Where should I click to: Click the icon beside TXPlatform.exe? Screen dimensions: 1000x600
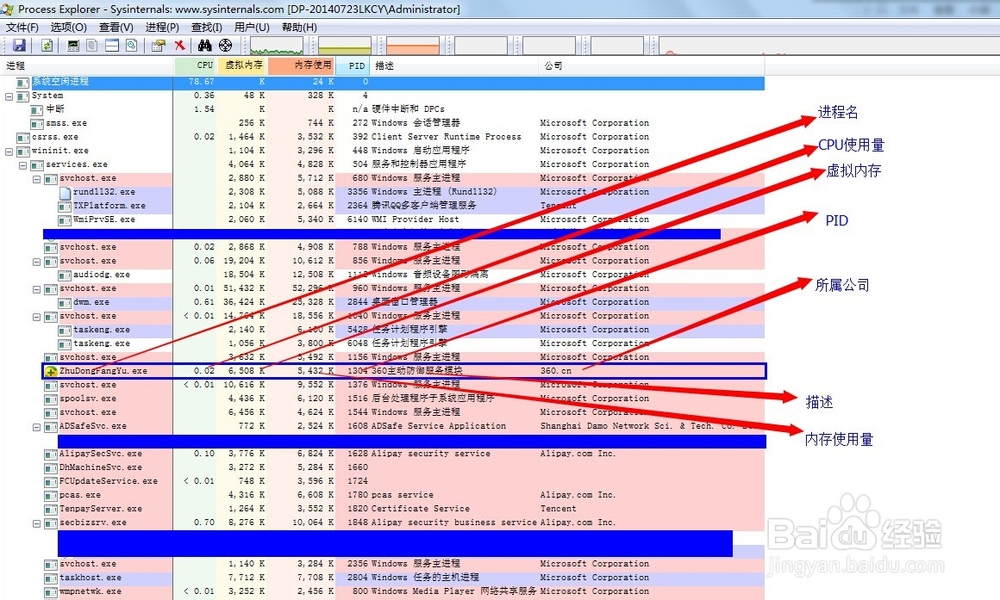64,207
